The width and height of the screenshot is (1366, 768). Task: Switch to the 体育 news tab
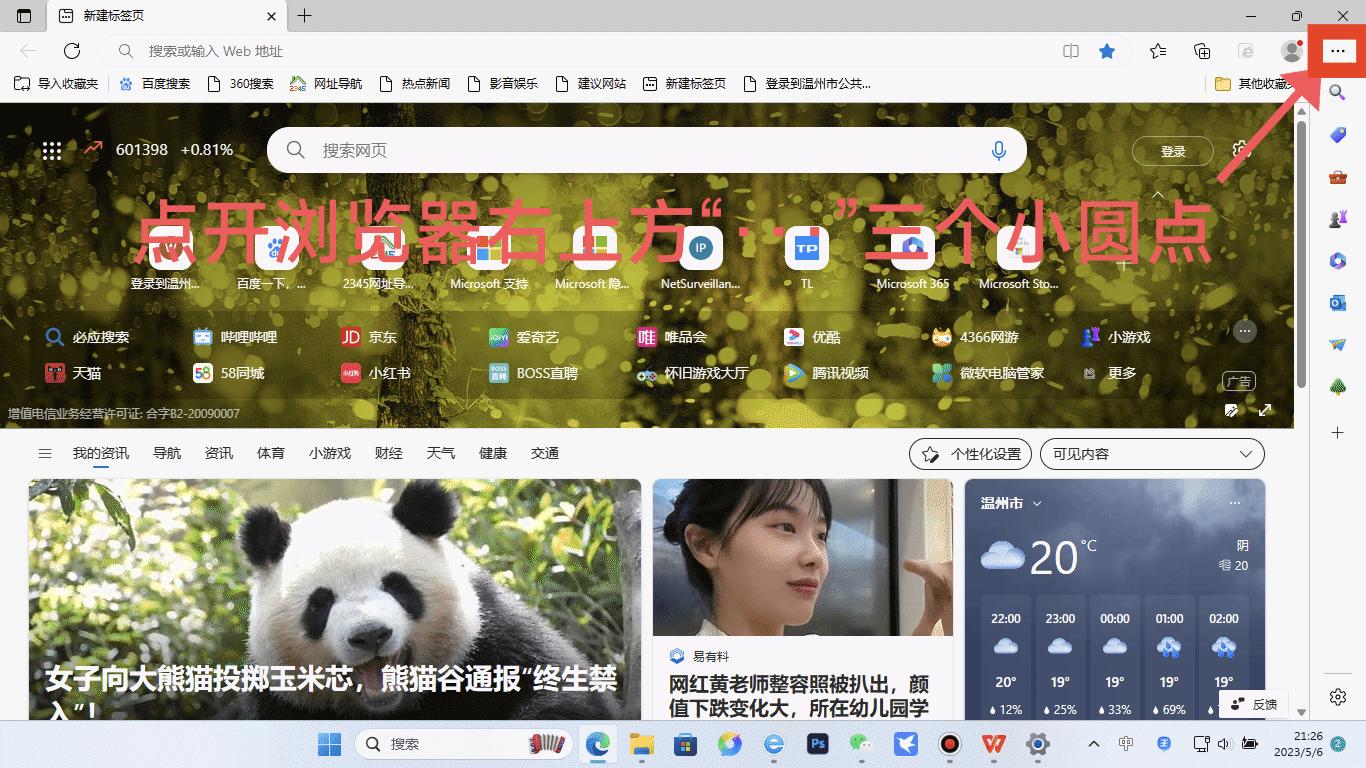click(270, 453)
